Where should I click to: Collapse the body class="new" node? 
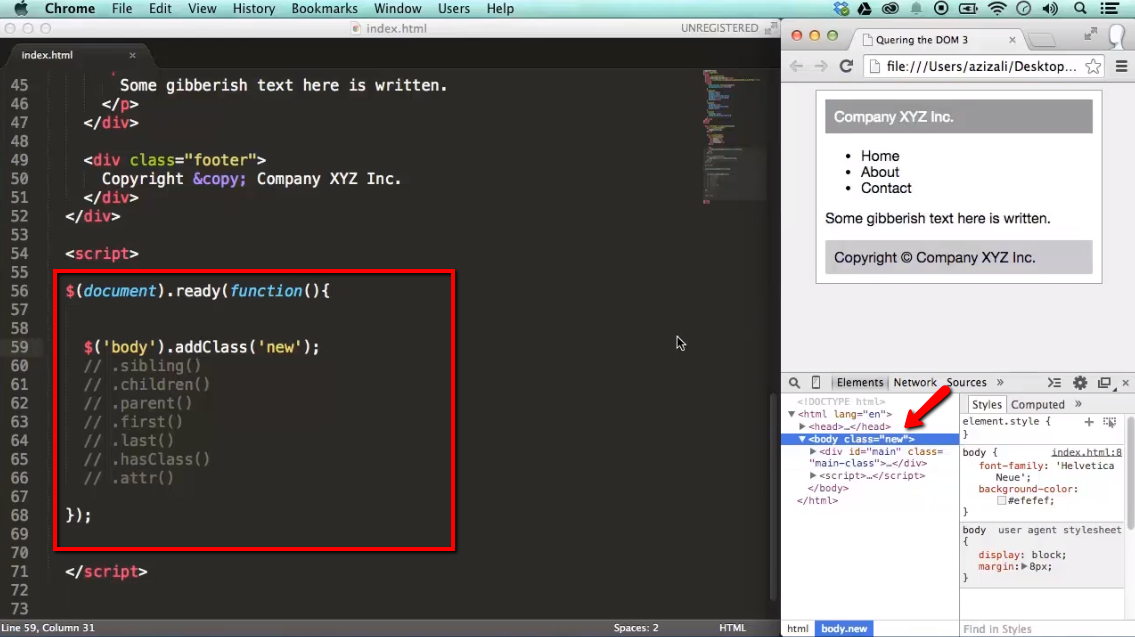point(802,439)
